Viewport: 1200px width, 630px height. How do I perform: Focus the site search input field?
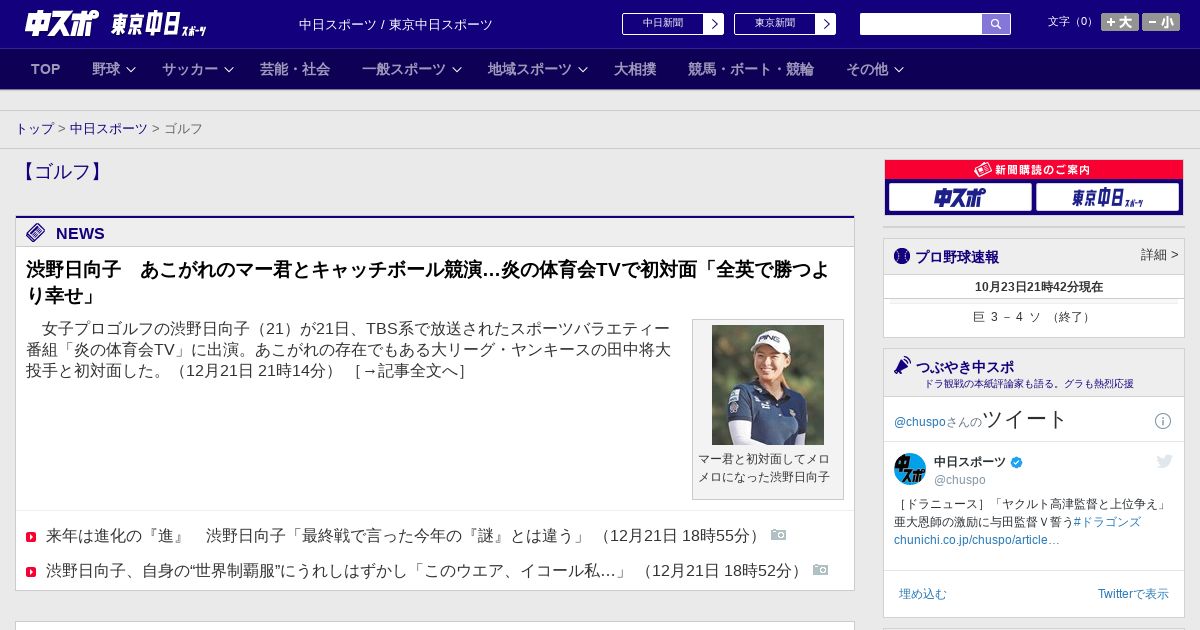(921, 24)
